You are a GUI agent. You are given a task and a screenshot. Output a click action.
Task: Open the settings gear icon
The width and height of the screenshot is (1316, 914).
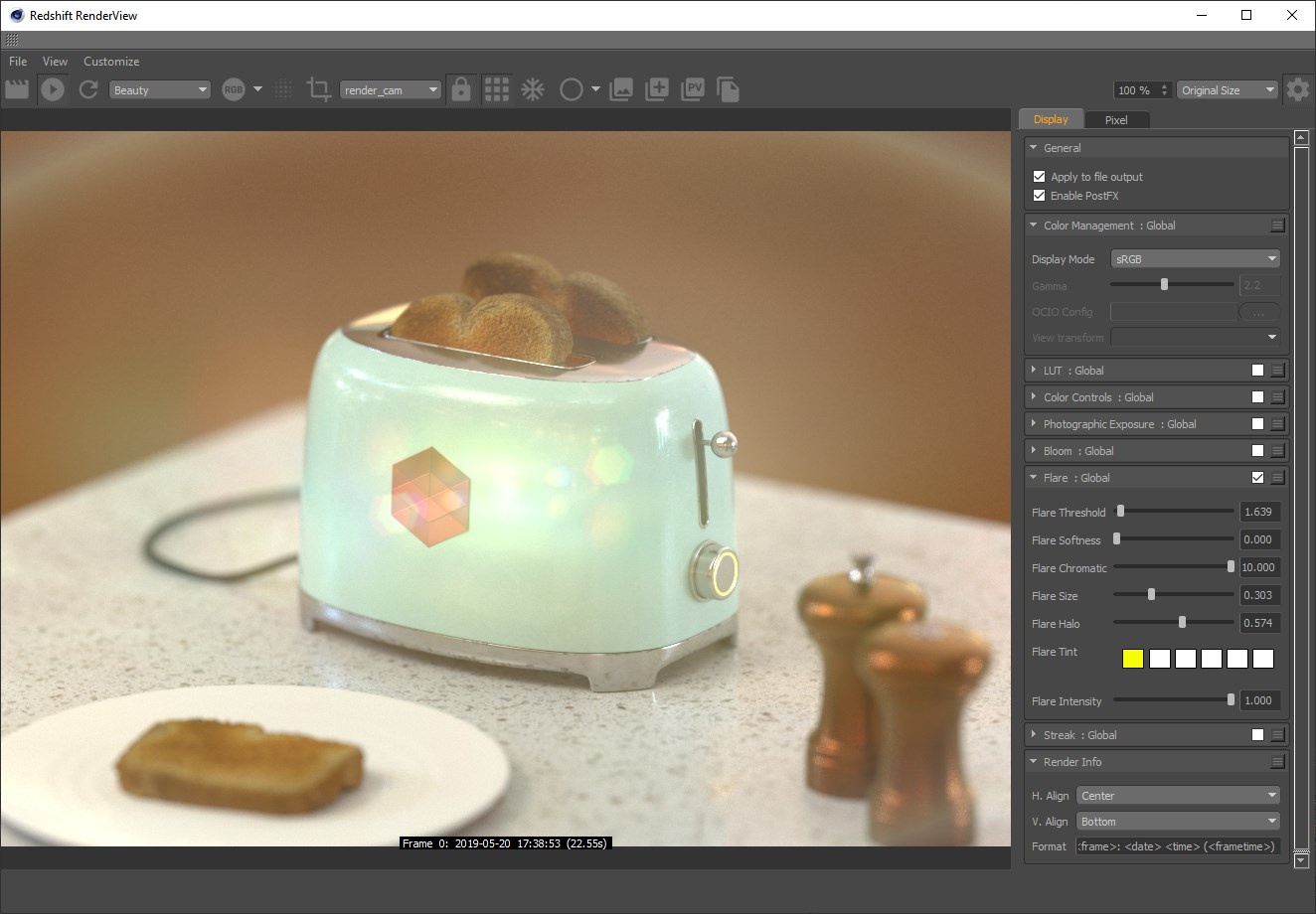coord(1297,89)
